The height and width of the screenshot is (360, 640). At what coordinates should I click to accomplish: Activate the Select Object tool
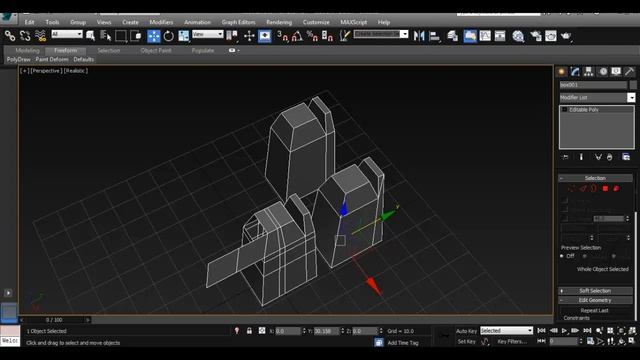91,36
